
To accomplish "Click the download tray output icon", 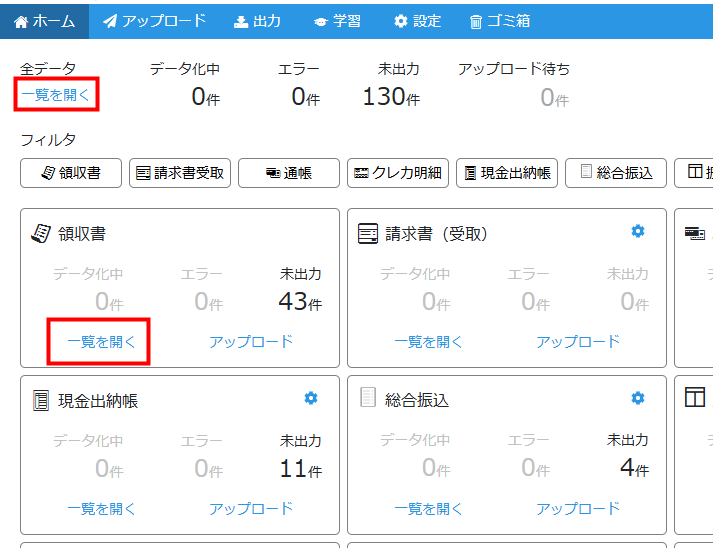I will tap(241, 22).
